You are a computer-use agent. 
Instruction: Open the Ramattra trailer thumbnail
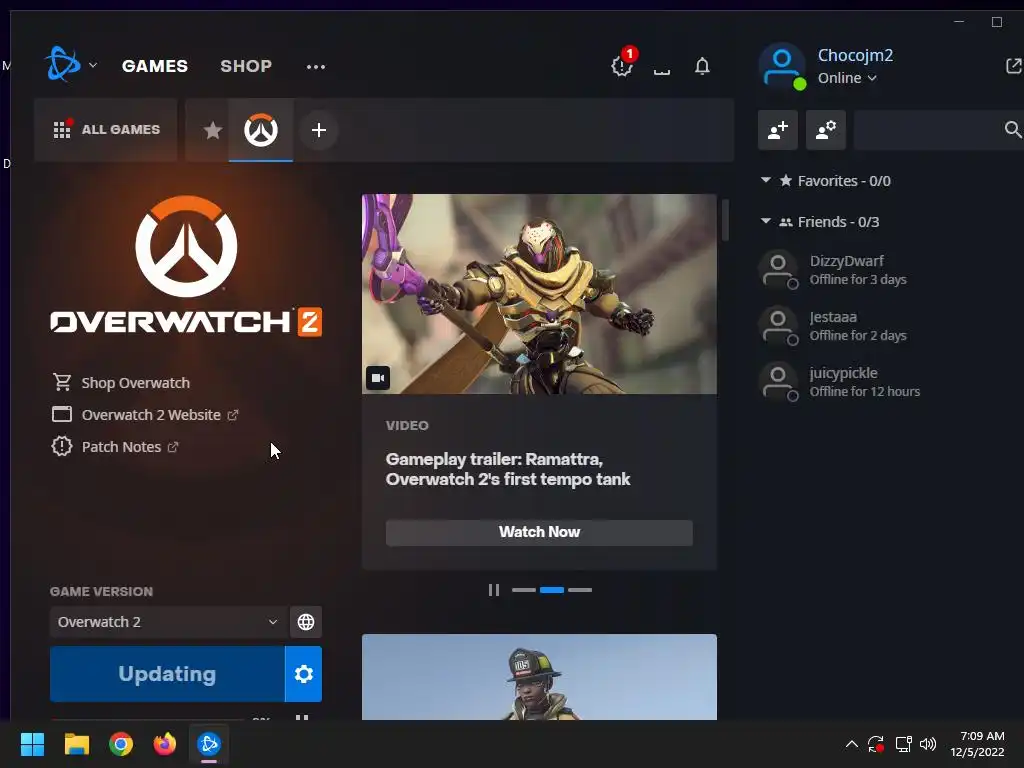539,294
